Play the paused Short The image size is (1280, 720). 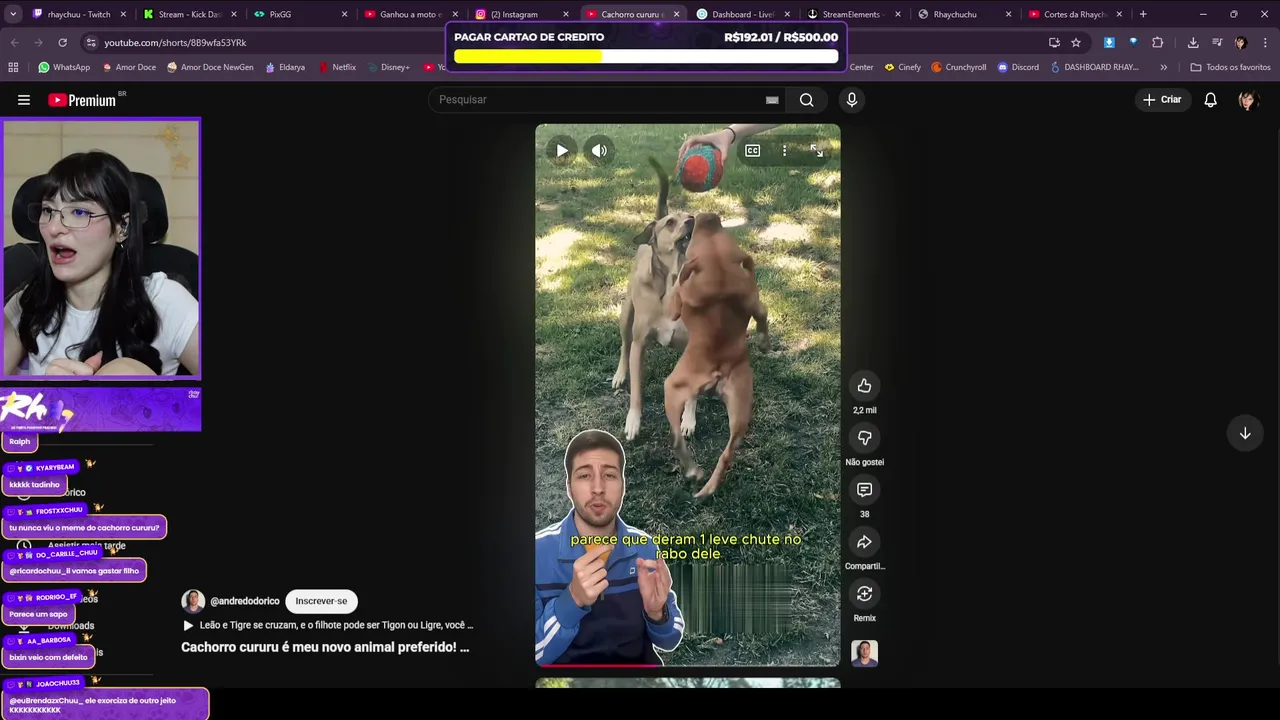[x=562, y=151]
